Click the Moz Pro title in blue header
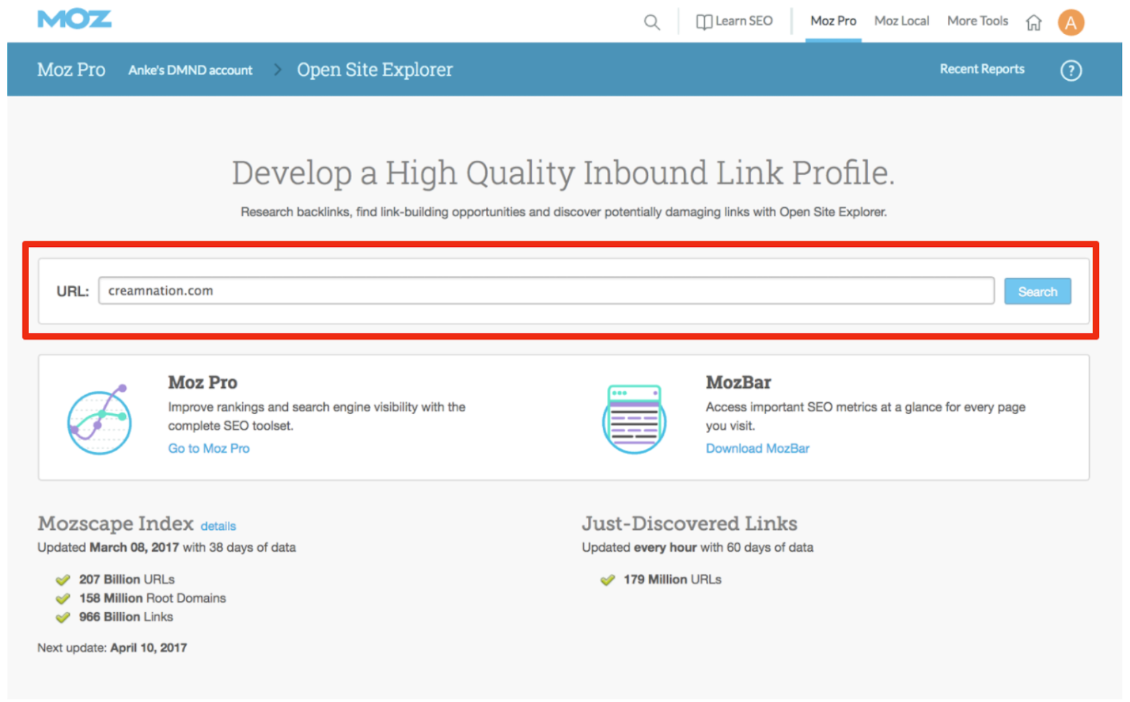Screen dimensions: 1130x702 [71, 70]
